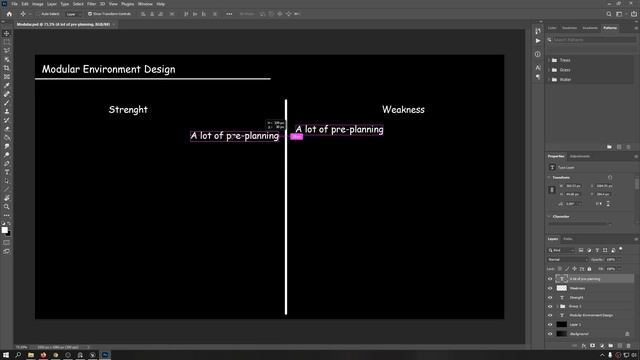Screen dimensions: 640x360
Task: Click the lock all icon in Layers
Action: pyautogui.click(x=589, y=269)
